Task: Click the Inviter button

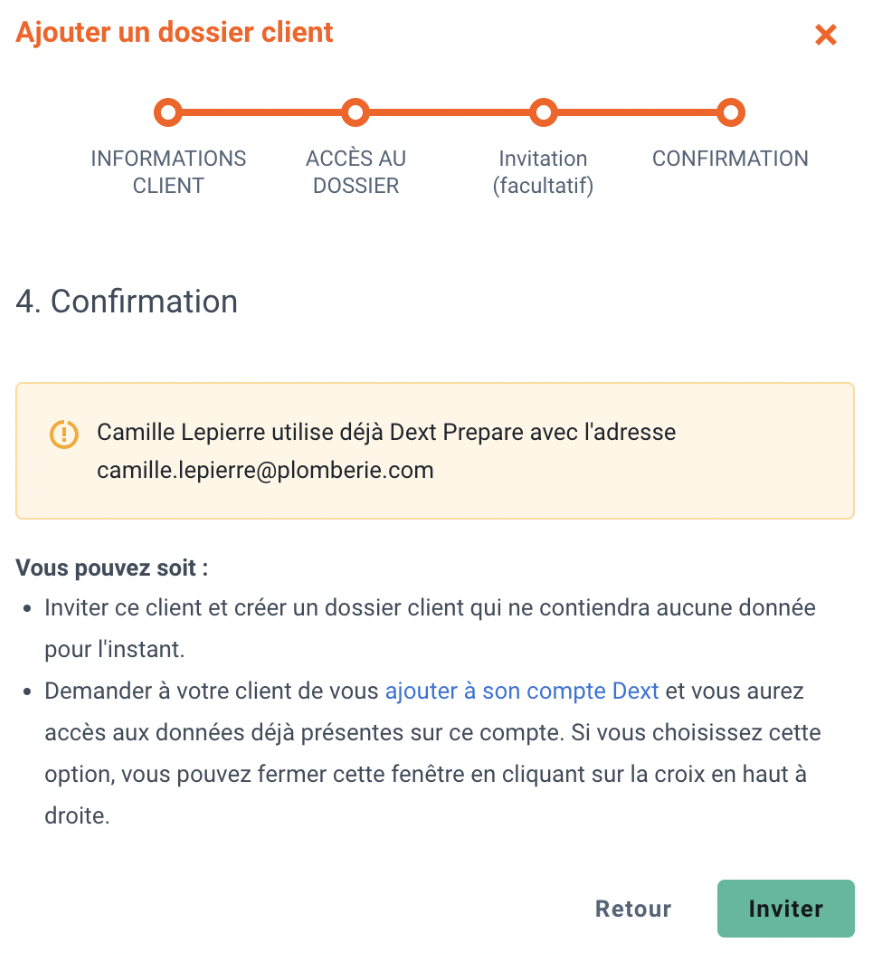Action: 785,908
